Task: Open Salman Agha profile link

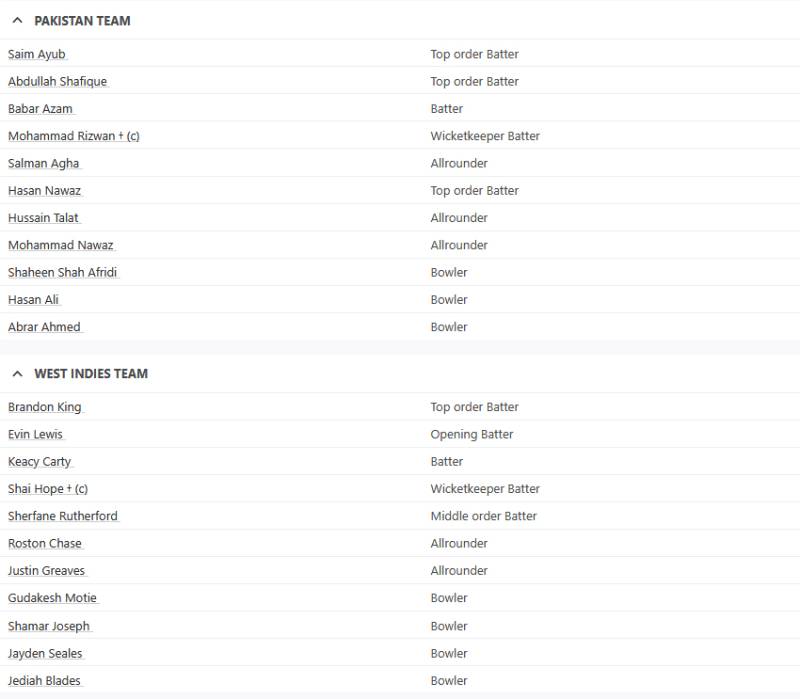Action: pyautogui.click(x=43, y=163)
